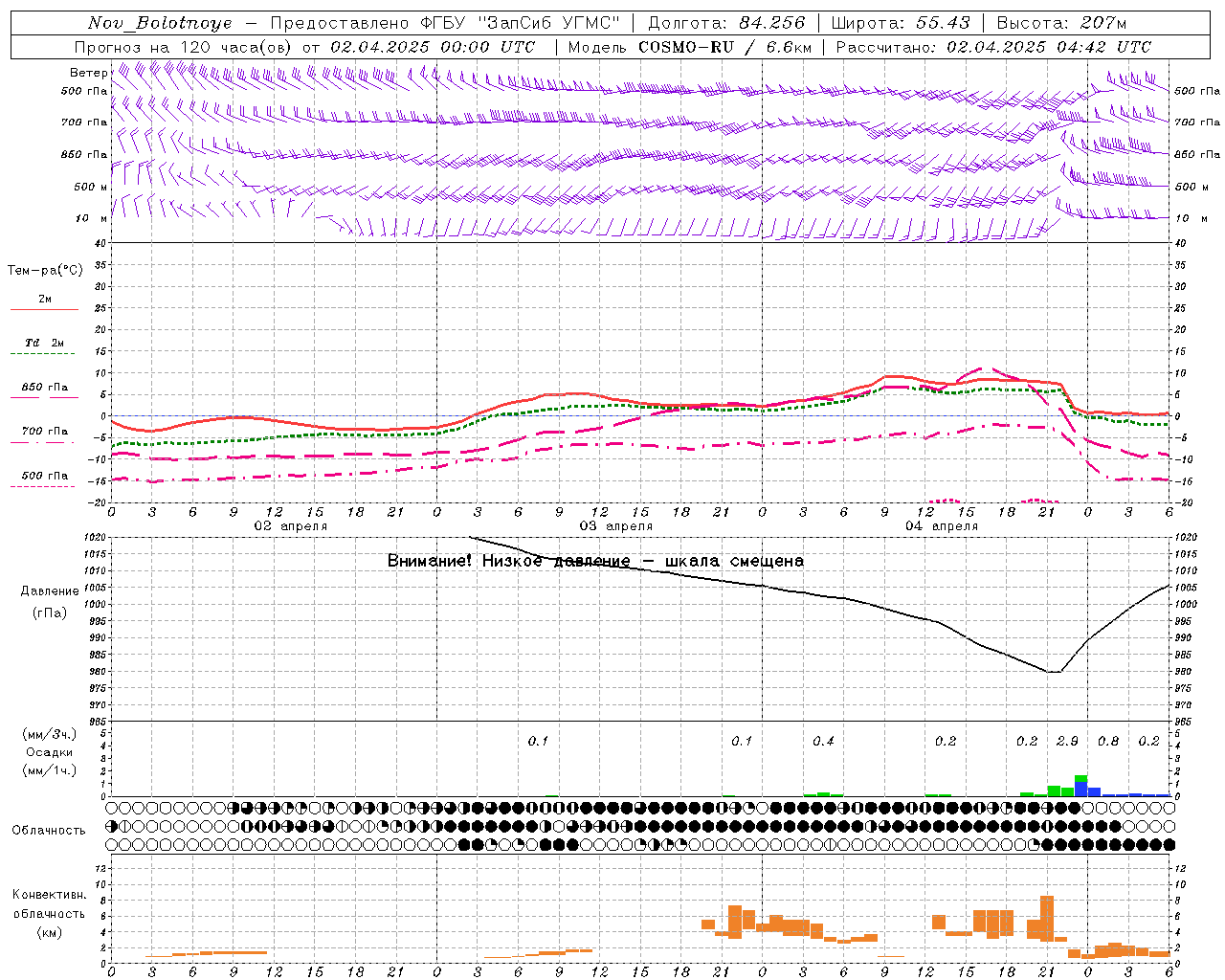Click the "Облачность" cloud cover label
The width and height of the screenshot is (1225, 980).
49,831
